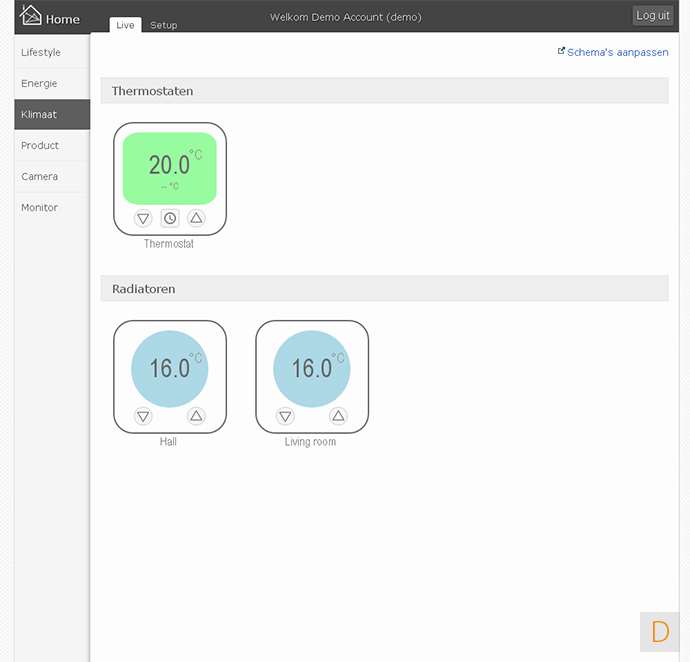Image resolution: width=690 pixels, height=662 pixels.
Task: Open the Monitor sidebar item
Action: pyautogui.click(x=39, y=207)
